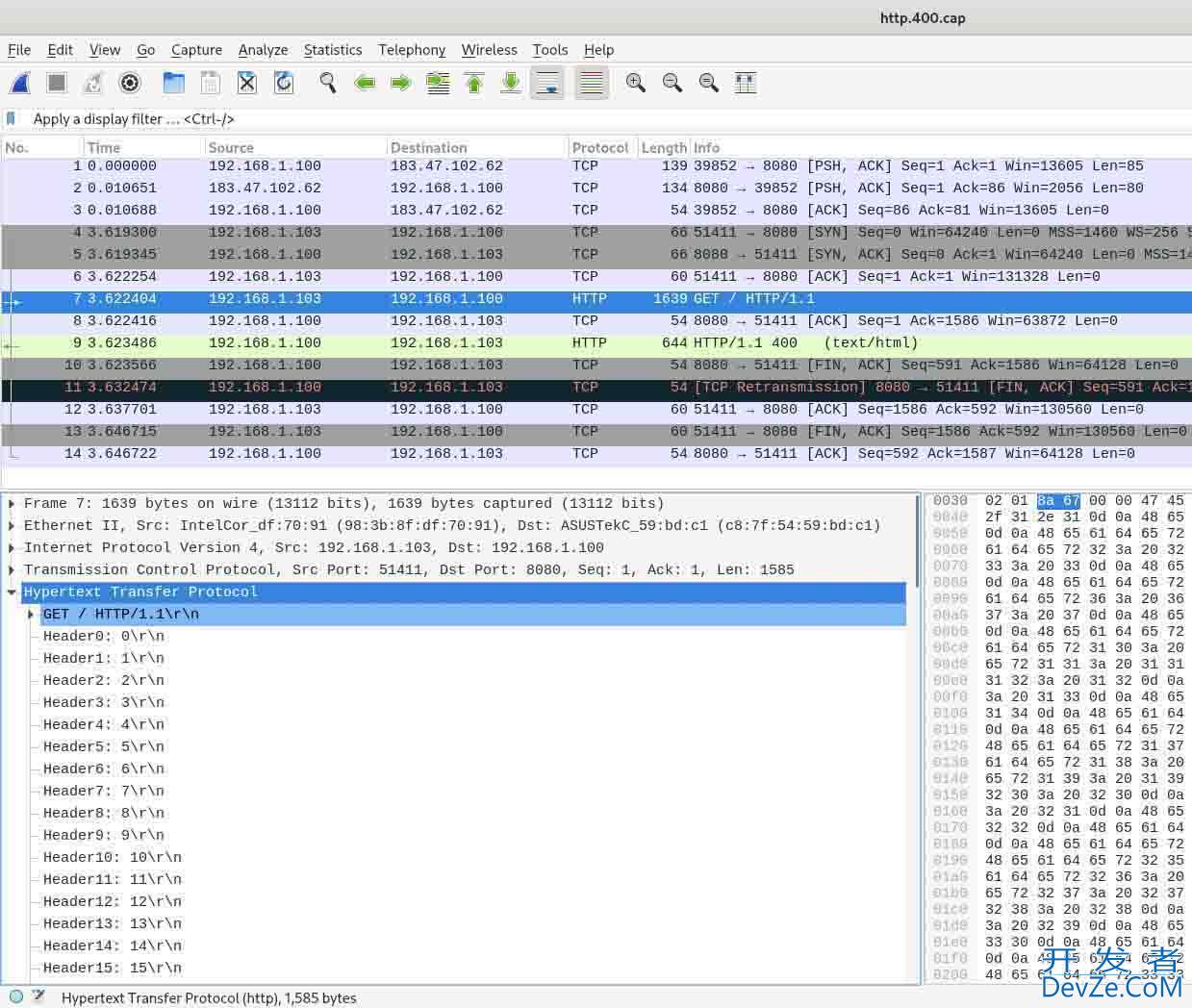Go to specified packet icon

pyautogui.click(x=438, y=84)
